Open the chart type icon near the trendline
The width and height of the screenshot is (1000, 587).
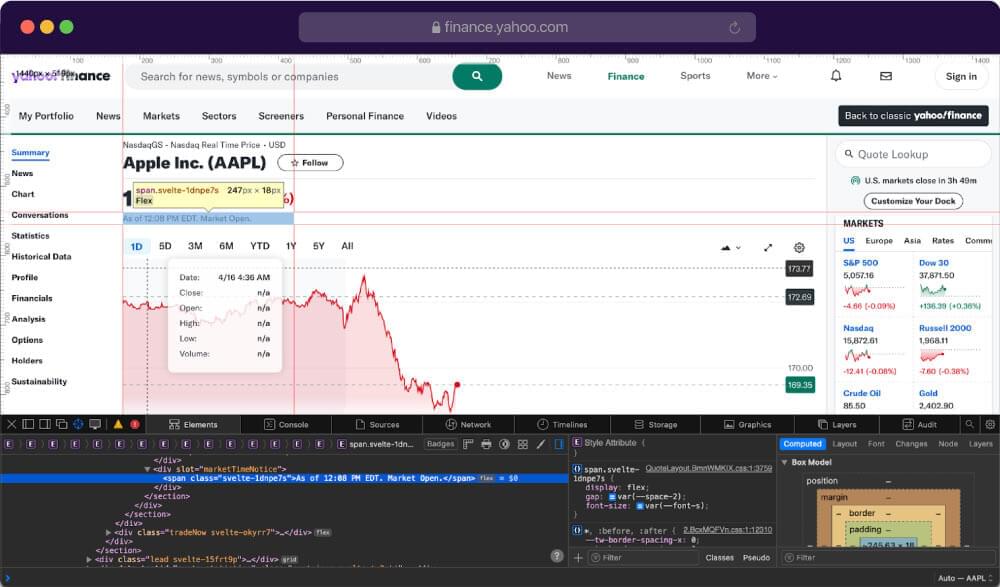click(x=728, y=247)
